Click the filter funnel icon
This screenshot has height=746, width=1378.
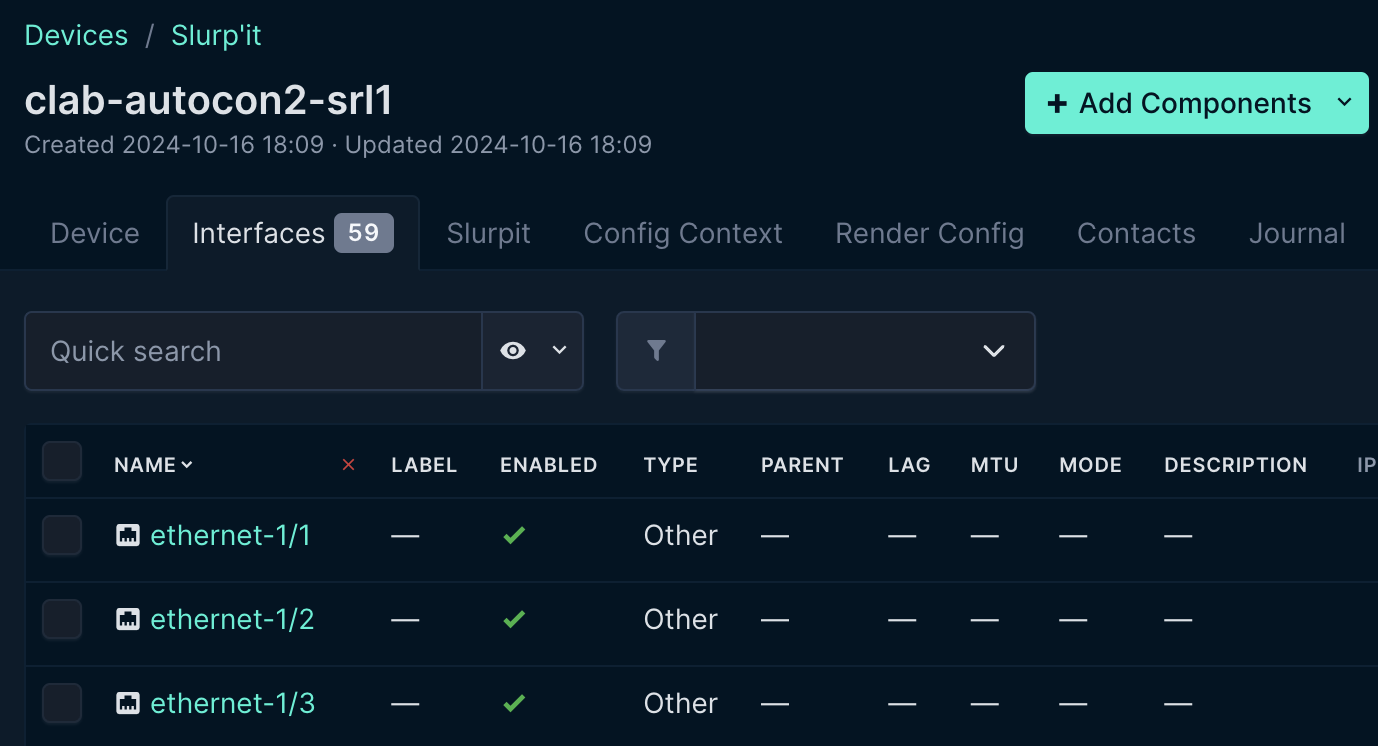click(655, 351)
